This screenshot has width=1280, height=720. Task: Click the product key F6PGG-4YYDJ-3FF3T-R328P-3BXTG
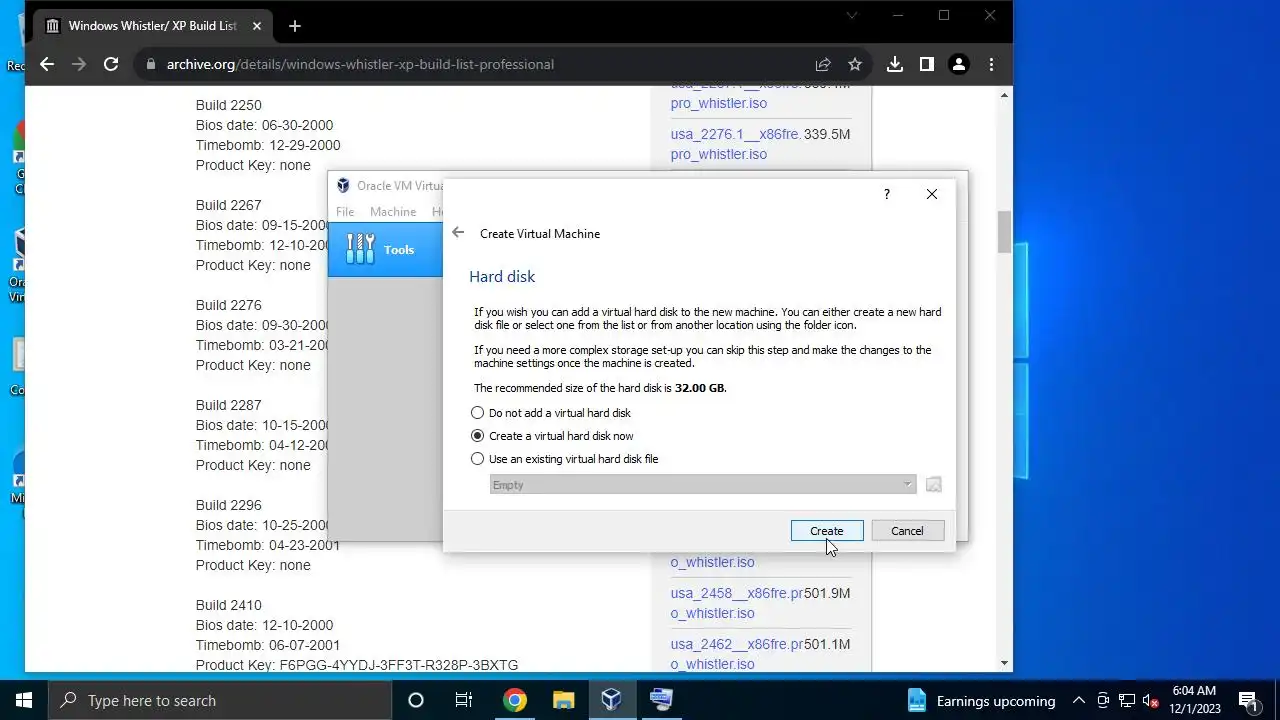(399, 665)
